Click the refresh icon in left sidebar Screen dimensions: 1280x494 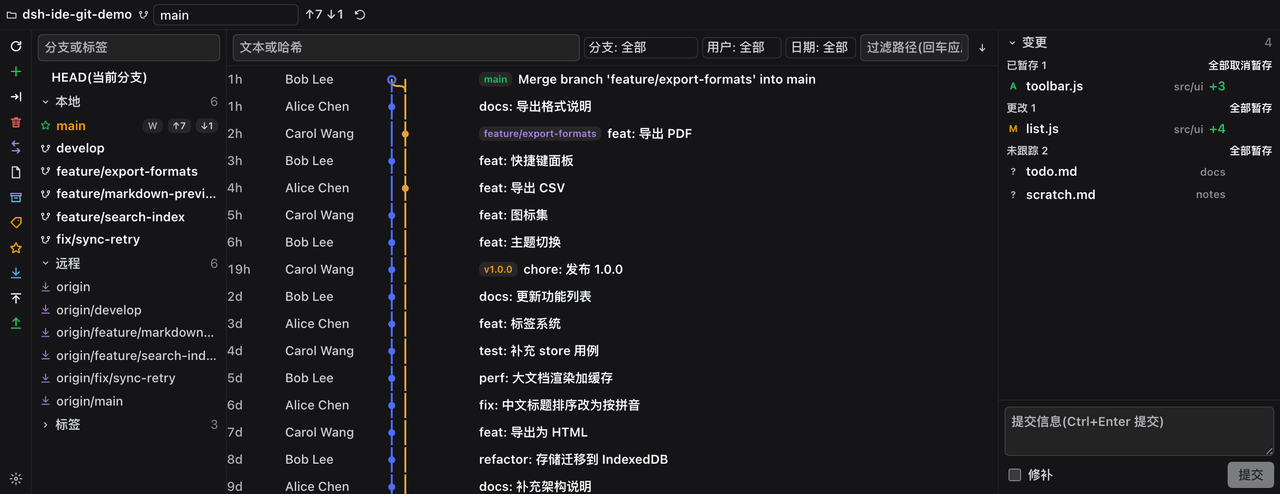pyautogui.click(x=15, y=46)
